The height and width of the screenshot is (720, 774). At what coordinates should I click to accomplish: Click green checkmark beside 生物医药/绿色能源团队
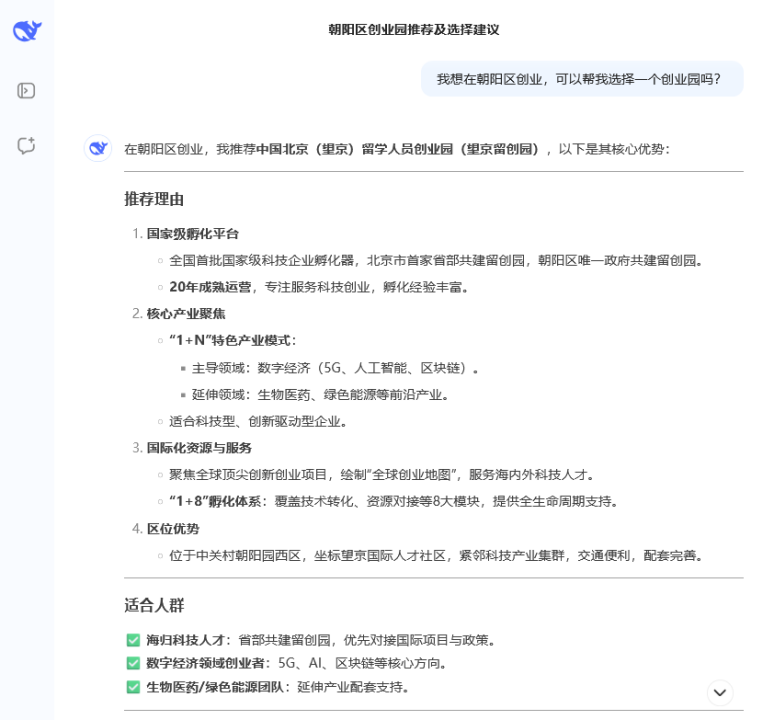coord(133,687)
